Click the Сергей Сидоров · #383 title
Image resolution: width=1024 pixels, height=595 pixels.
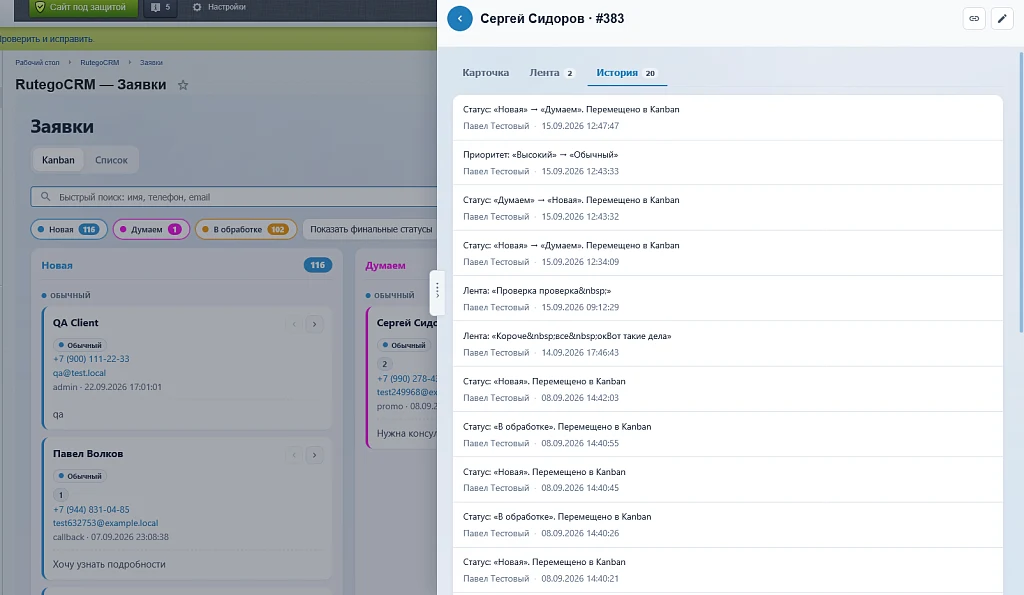[x=552, y=18]
